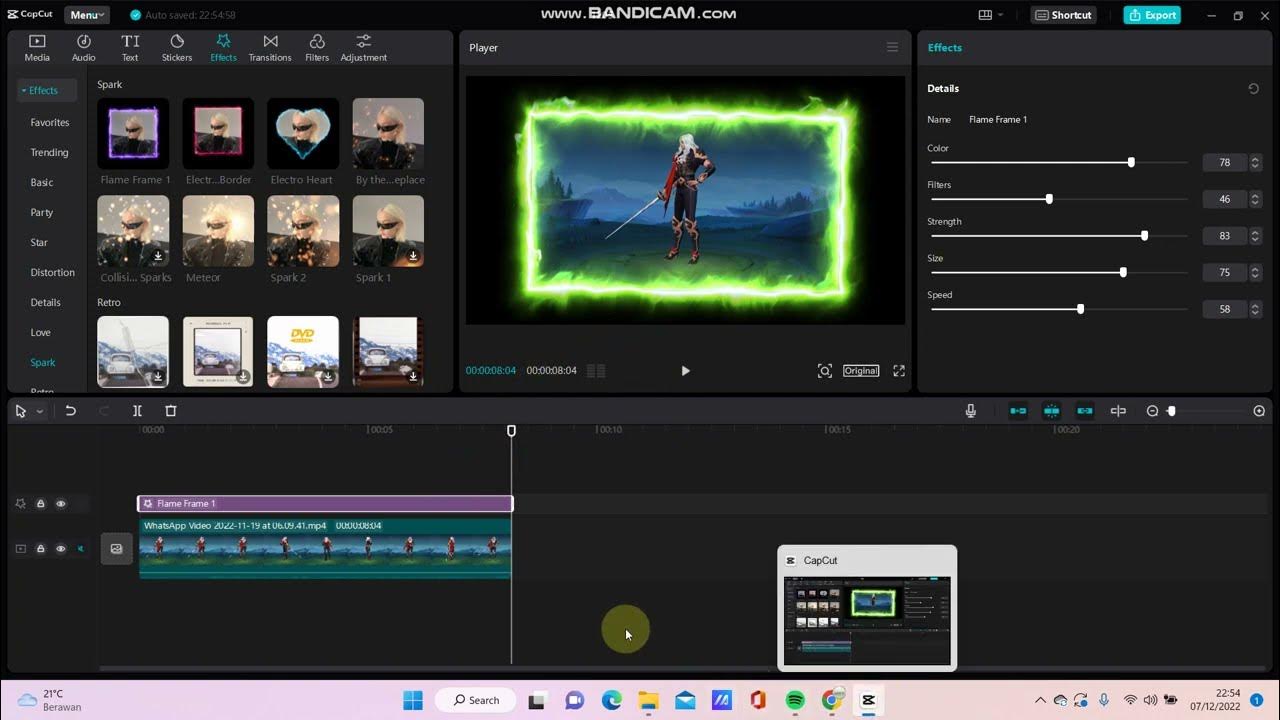The width and height of the screenshot is (1280, 720).
Task: Click the Color value stepper arrows
Action: 1255,162
